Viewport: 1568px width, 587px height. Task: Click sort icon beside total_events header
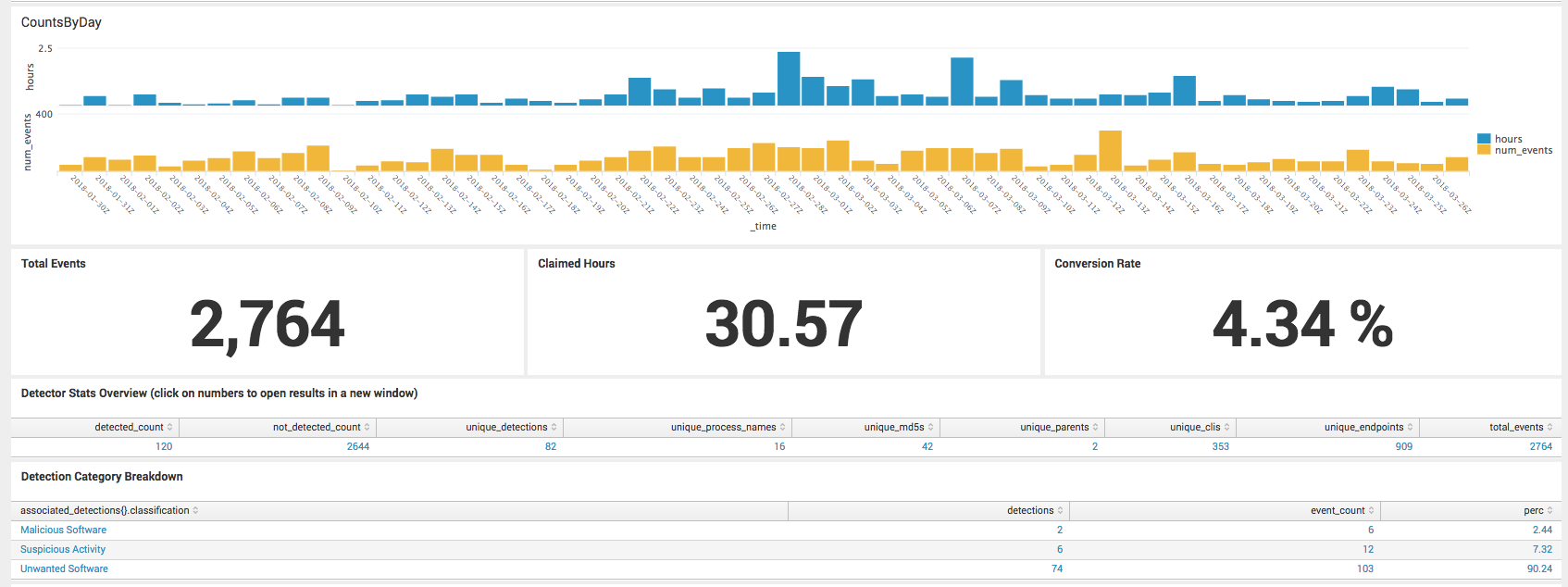point(1550,427)
